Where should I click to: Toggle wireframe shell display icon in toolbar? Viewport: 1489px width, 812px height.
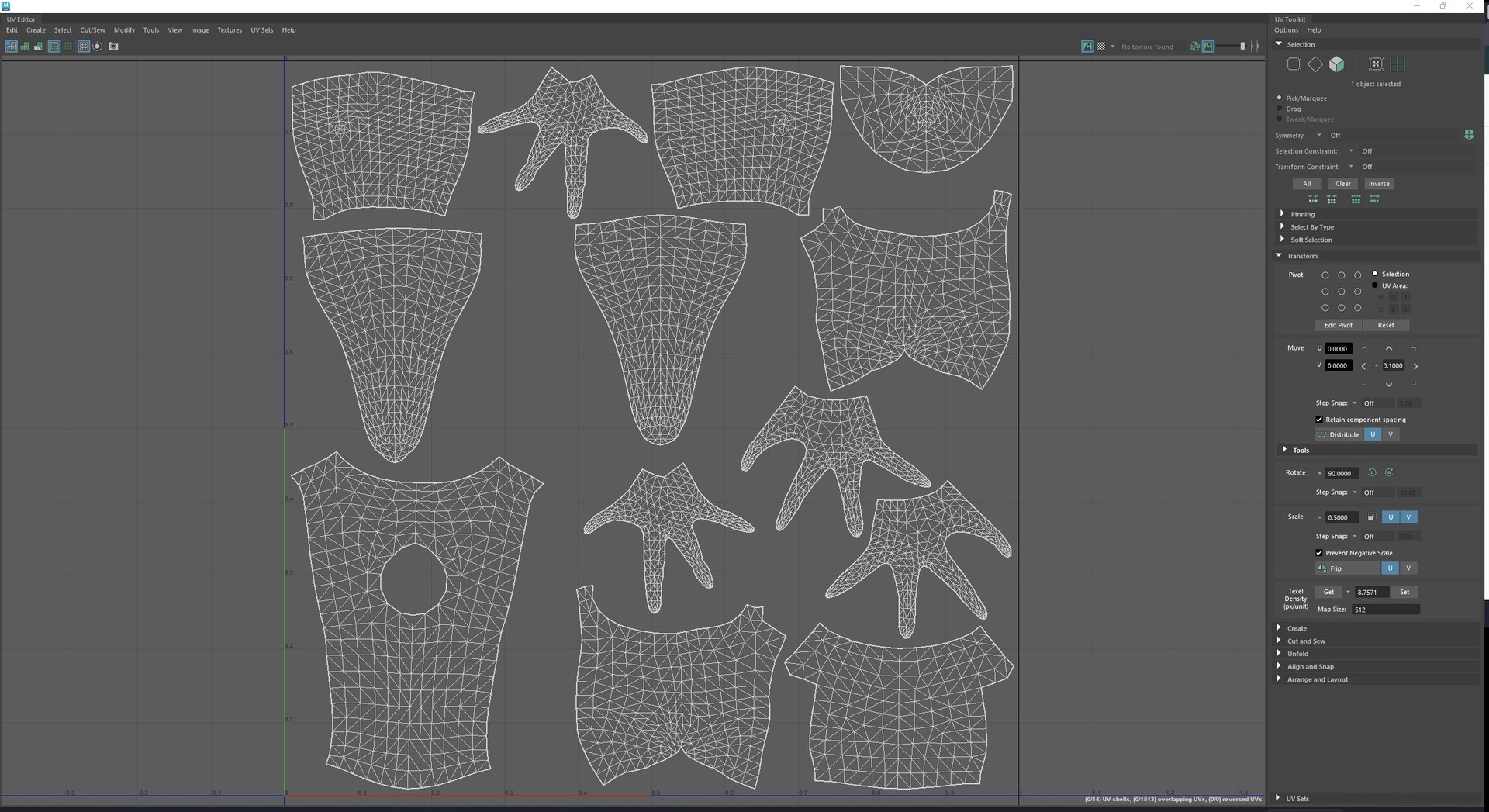pos(11,47)
